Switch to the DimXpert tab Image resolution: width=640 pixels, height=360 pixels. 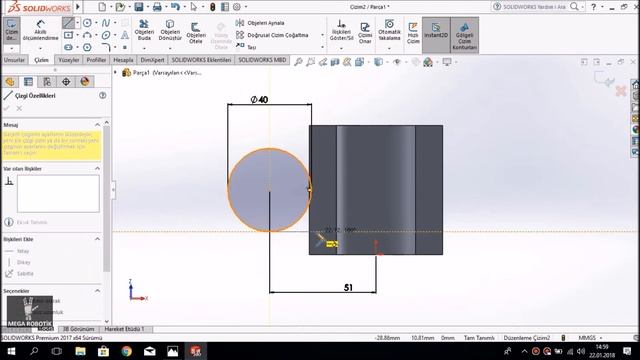pos(152,60)
